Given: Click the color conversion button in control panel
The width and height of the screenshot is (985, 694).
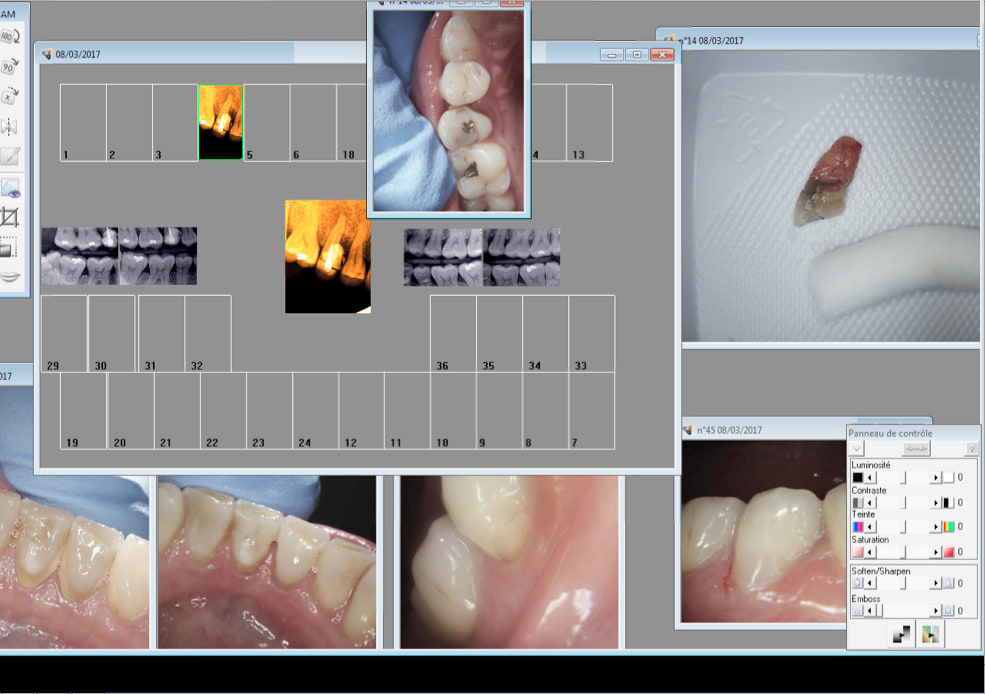Looking at the screenshot, I should point(931,634).
